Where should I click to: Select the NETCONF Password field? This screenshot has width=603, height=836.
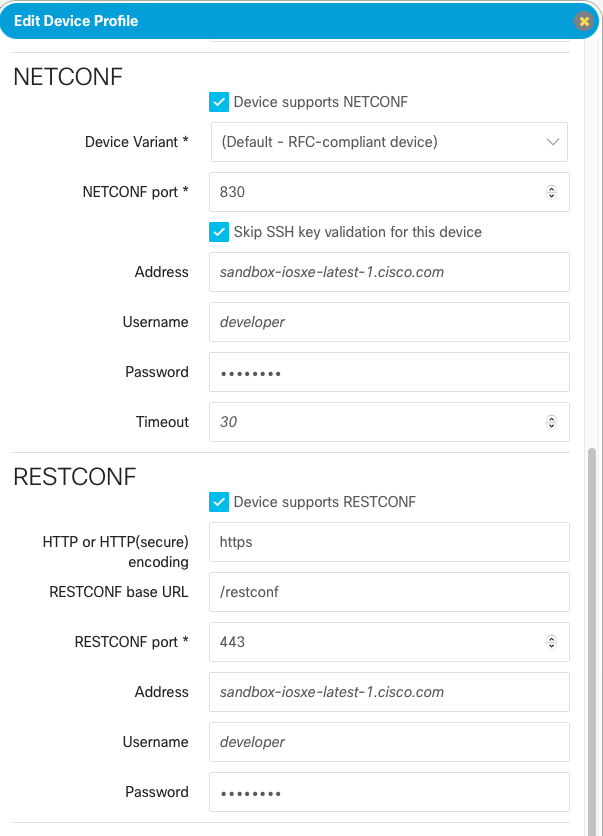coord(388,372)
